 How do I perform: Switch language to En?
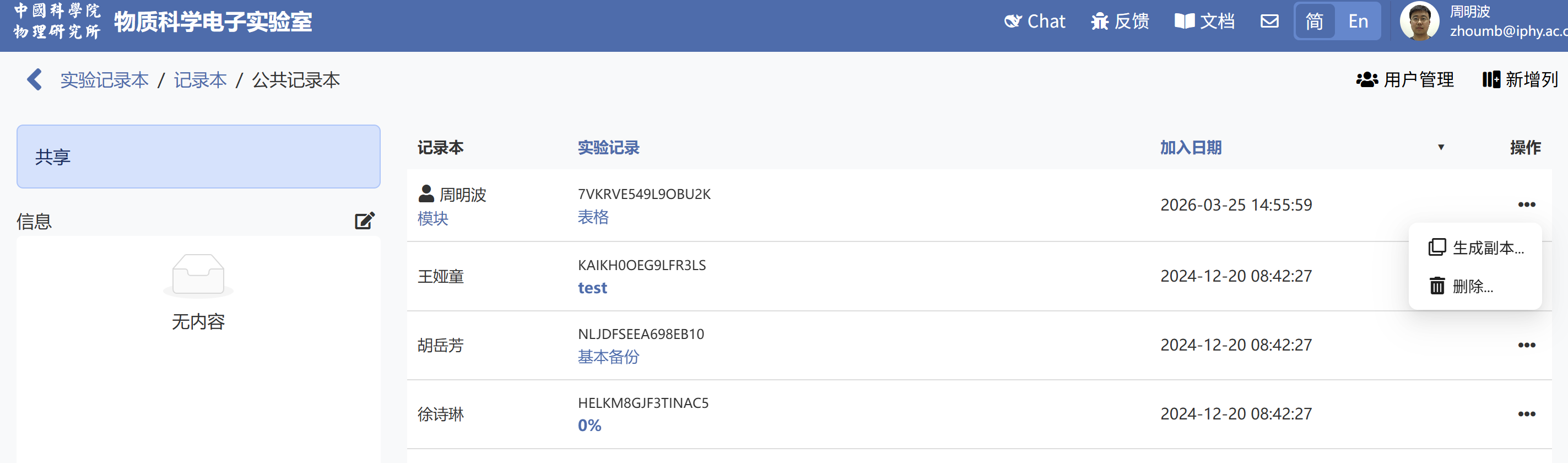pos(1358,21)
